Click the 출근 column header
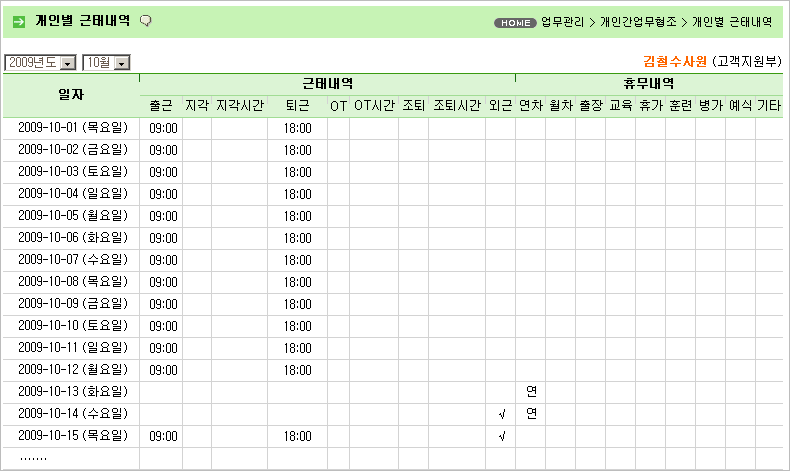790x471 pixels. pyautogui.click(x=161, y=105)
